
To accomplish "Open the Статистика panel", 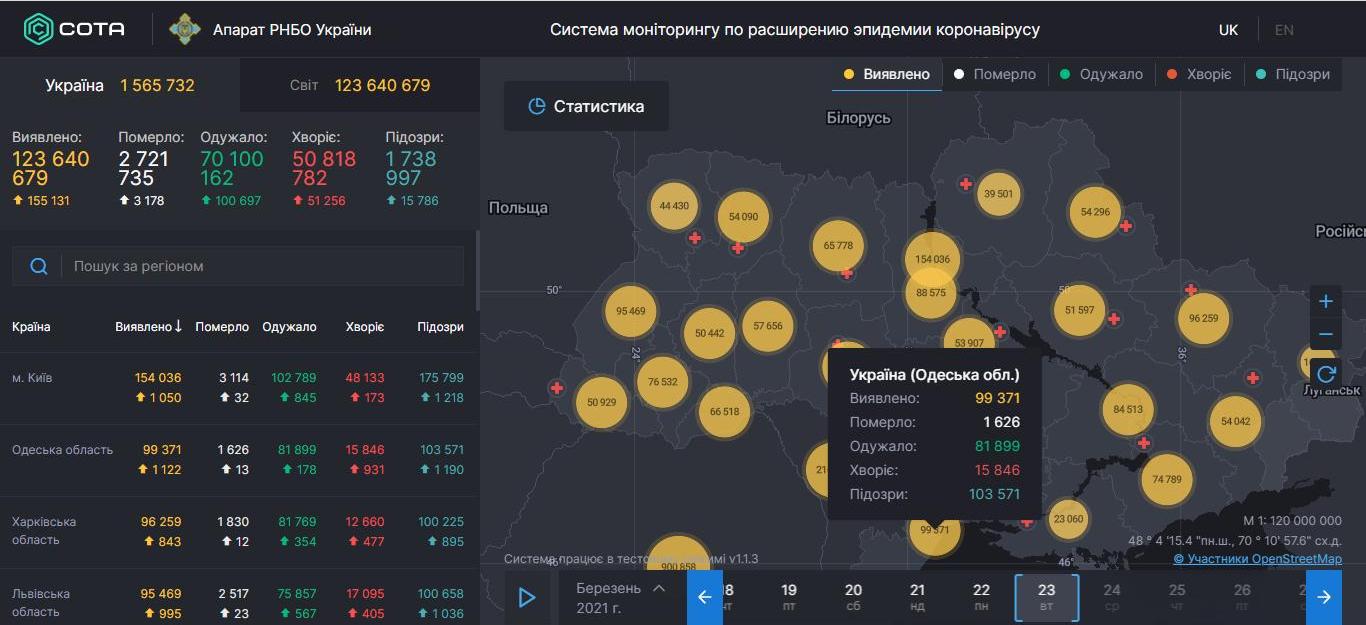I will point(586,106).
